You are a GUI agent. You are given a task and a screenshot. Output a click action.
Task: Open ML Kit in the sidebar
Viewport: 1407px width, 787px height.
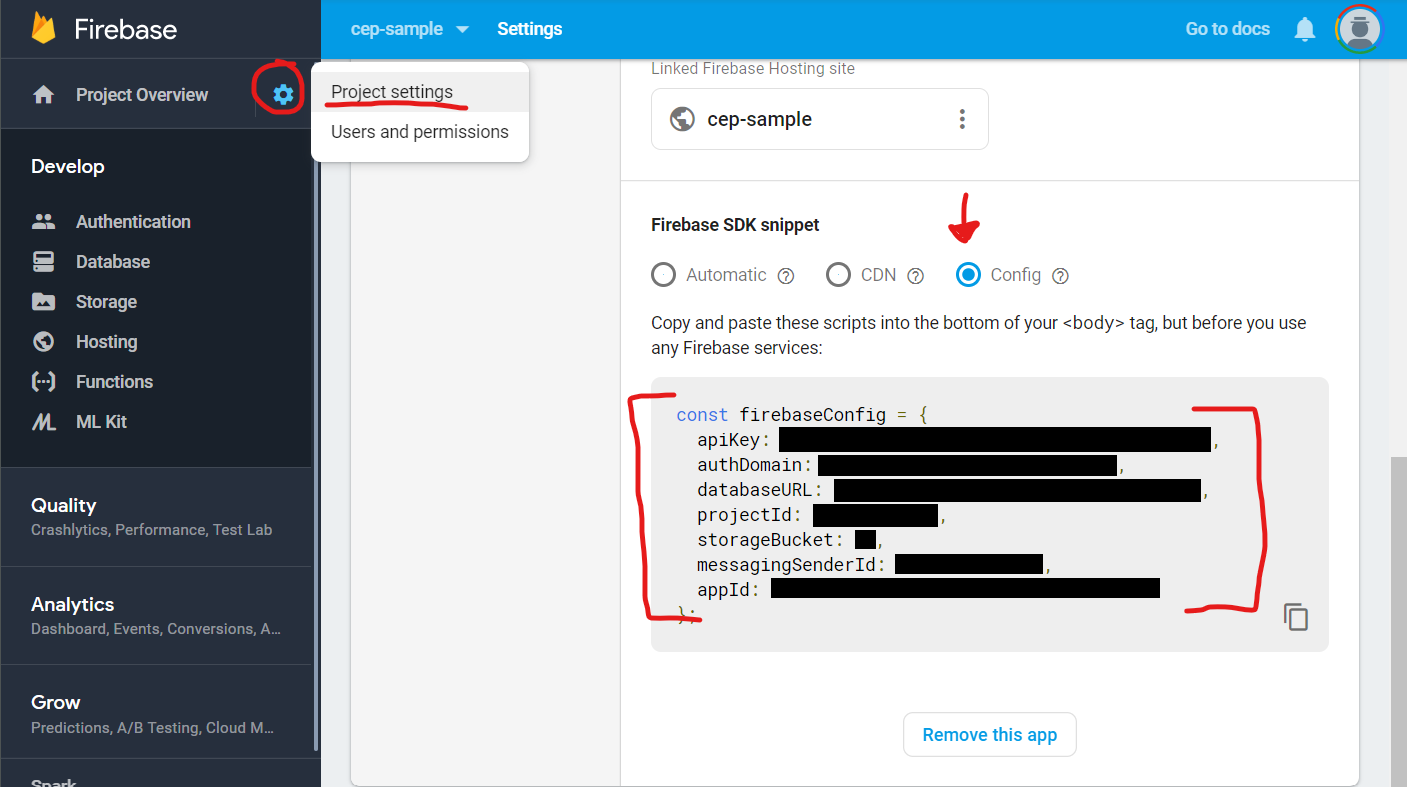click(101, 422)
